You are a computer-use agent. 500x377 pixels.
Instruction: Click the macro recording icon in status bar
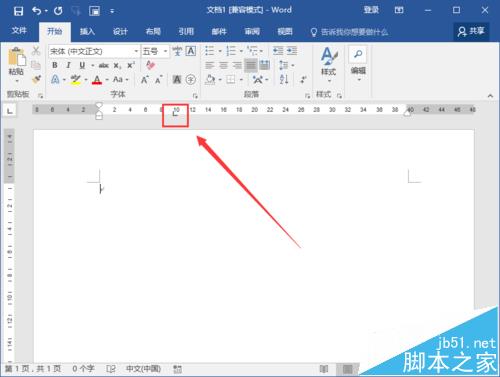click(x=178, y=369)
